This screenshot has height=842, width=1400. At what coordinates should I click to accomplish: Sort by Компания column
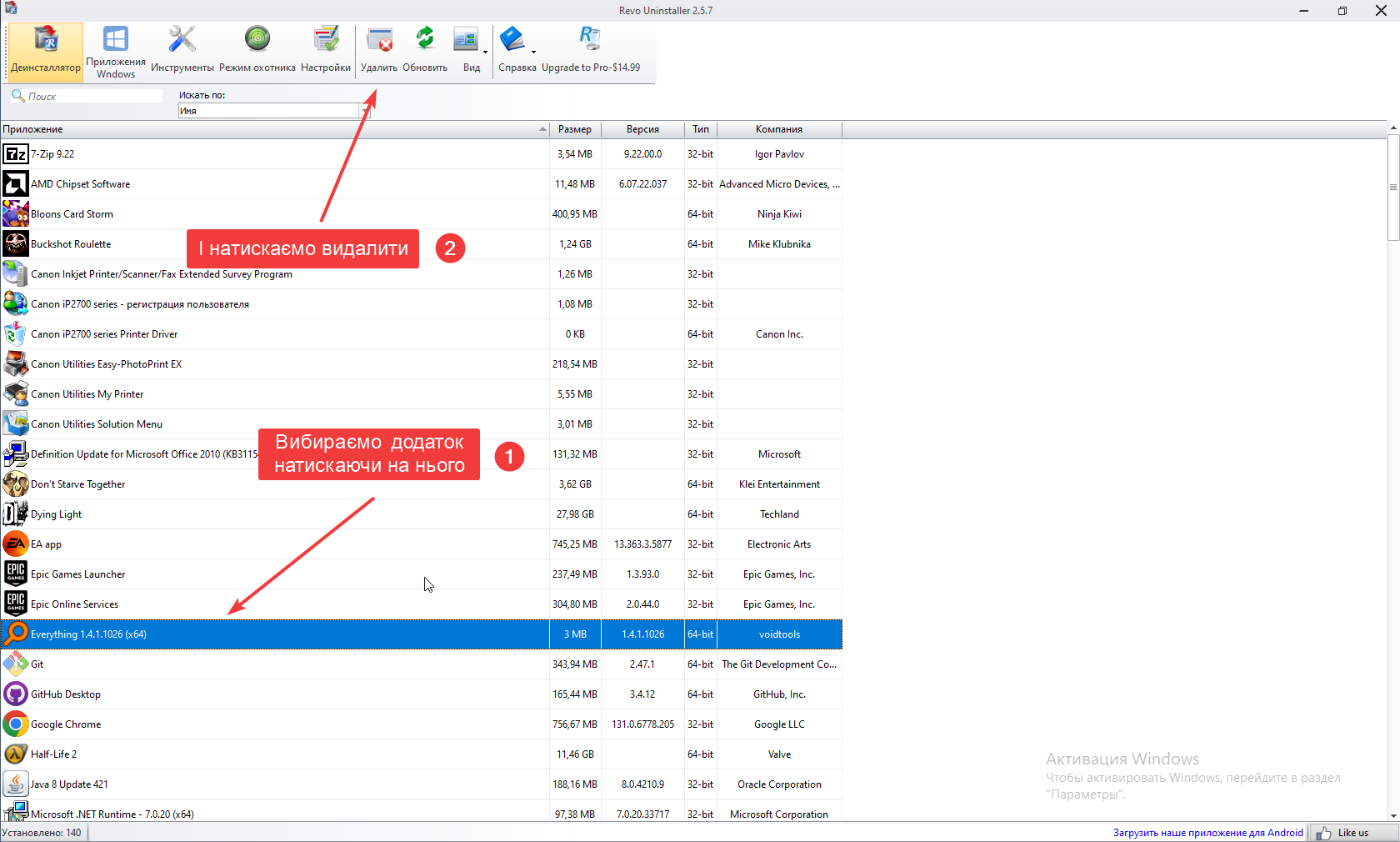point(779,129)
